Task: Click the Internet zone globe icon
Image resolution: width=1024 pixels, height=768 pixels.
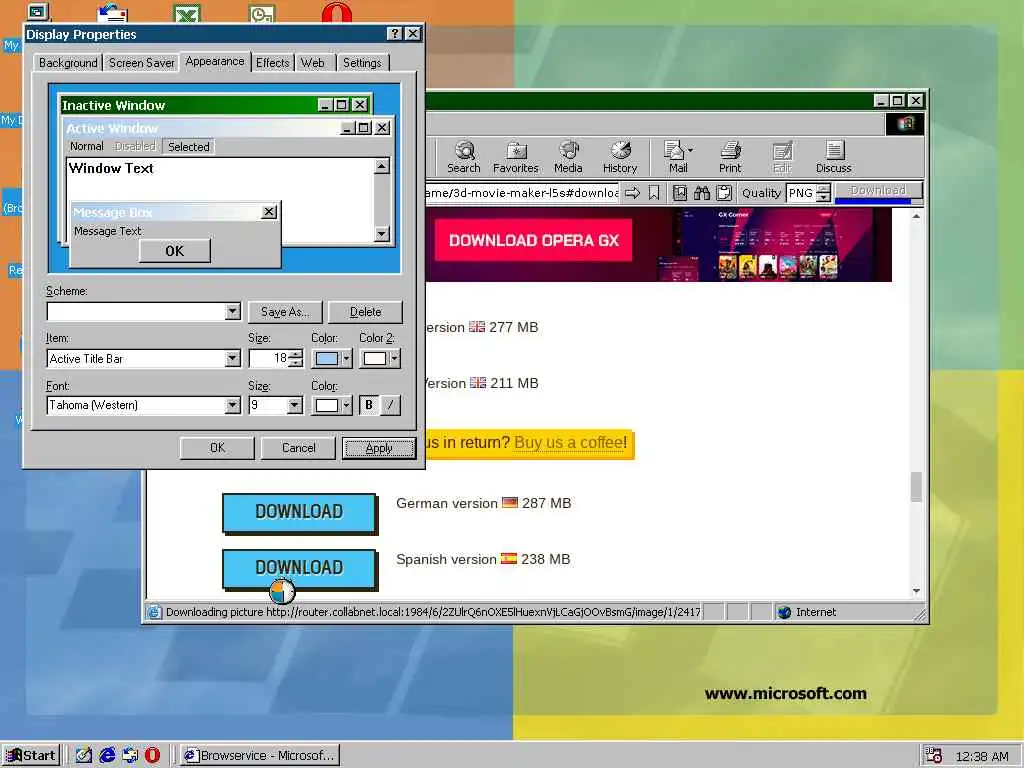Action: click(784, 612)
